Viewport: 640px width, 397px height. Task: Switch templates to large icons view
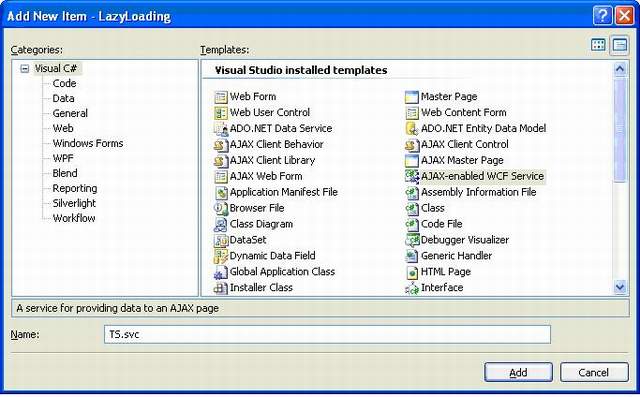tap(598, 45)
